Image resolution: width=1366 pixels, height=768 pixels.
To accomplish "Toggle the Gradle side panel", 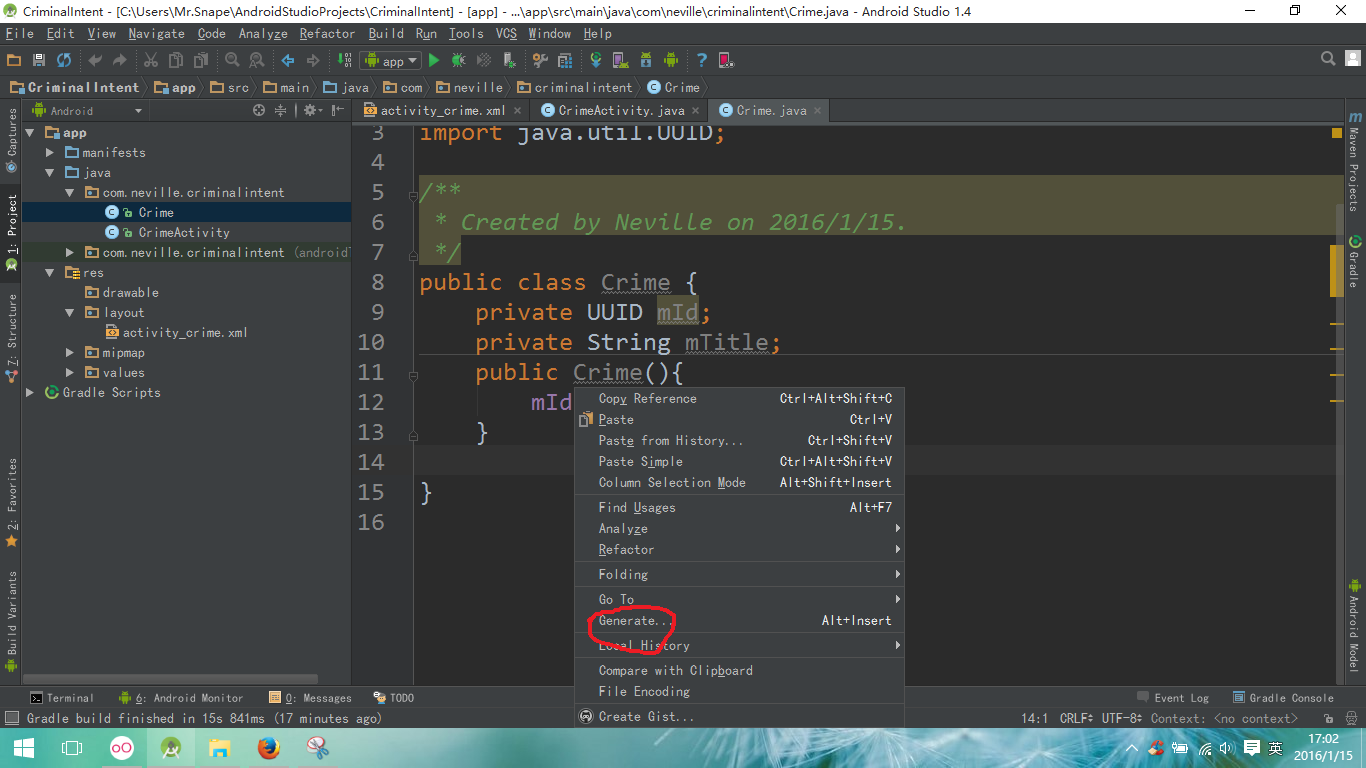I will click(1354, 260).
